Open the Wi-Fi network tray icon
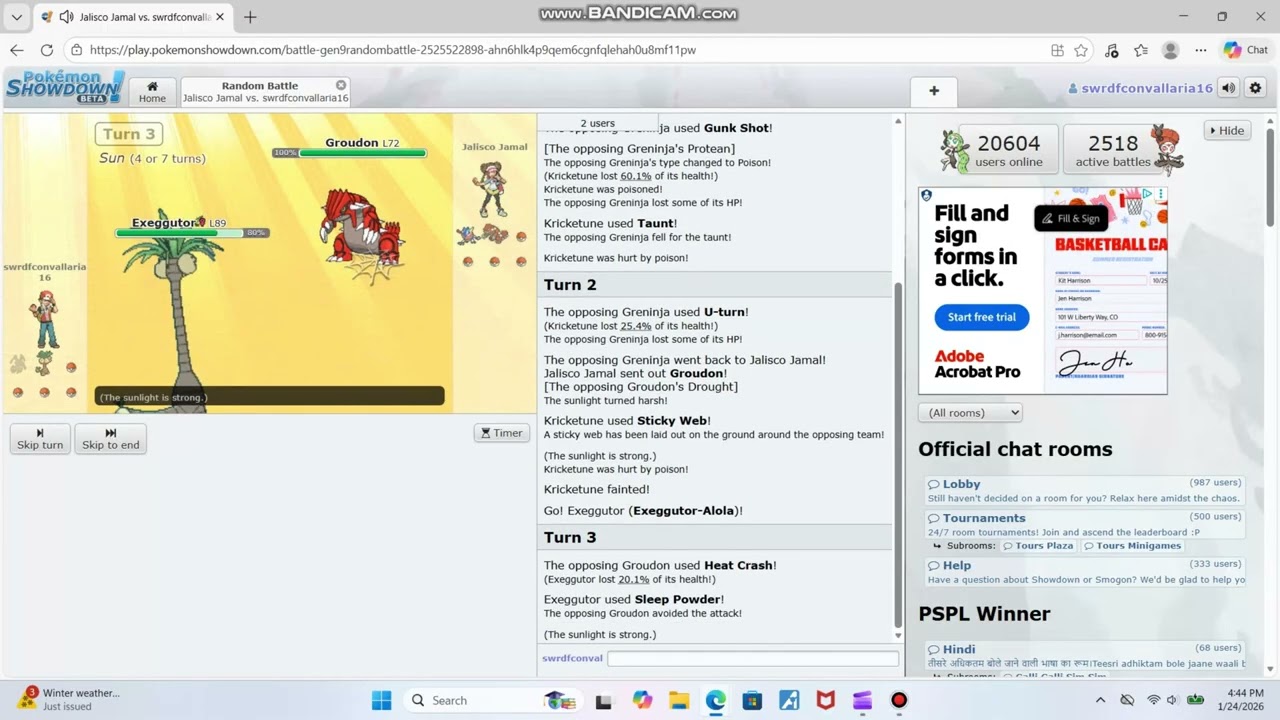 (x=1153, y=700)
